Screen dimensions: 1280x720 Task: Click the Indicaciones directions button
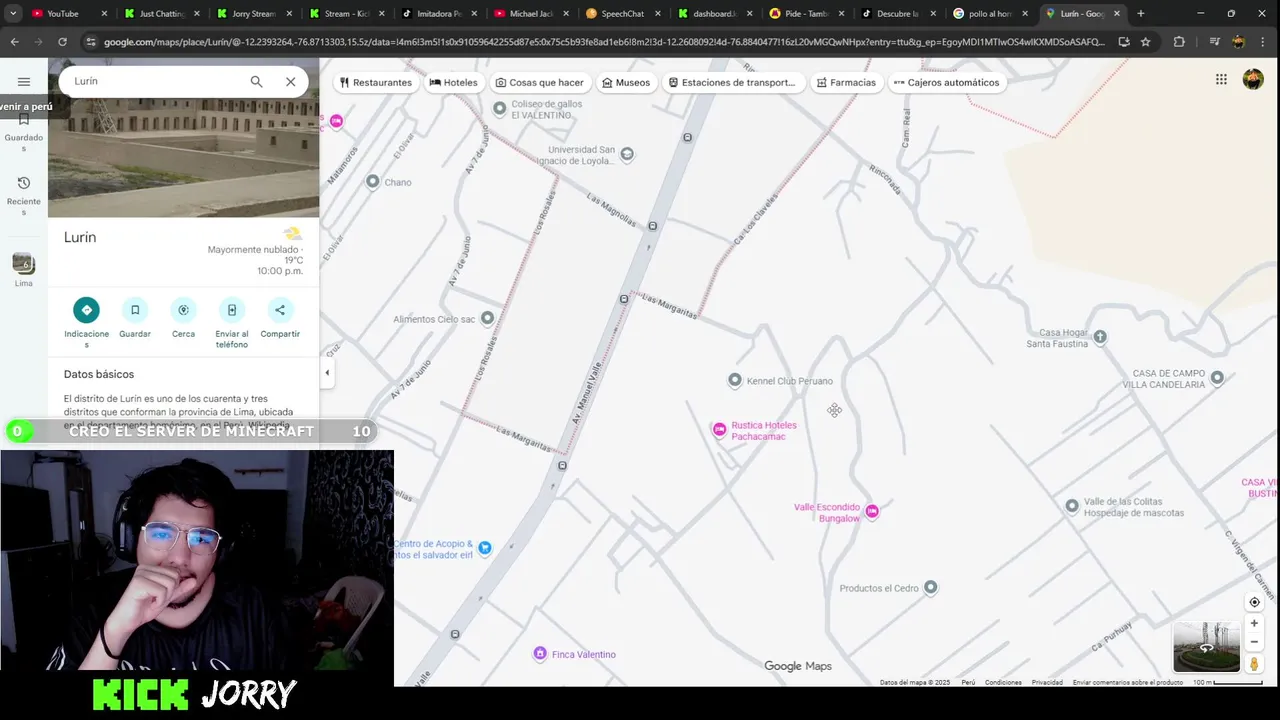click(86, 310)
